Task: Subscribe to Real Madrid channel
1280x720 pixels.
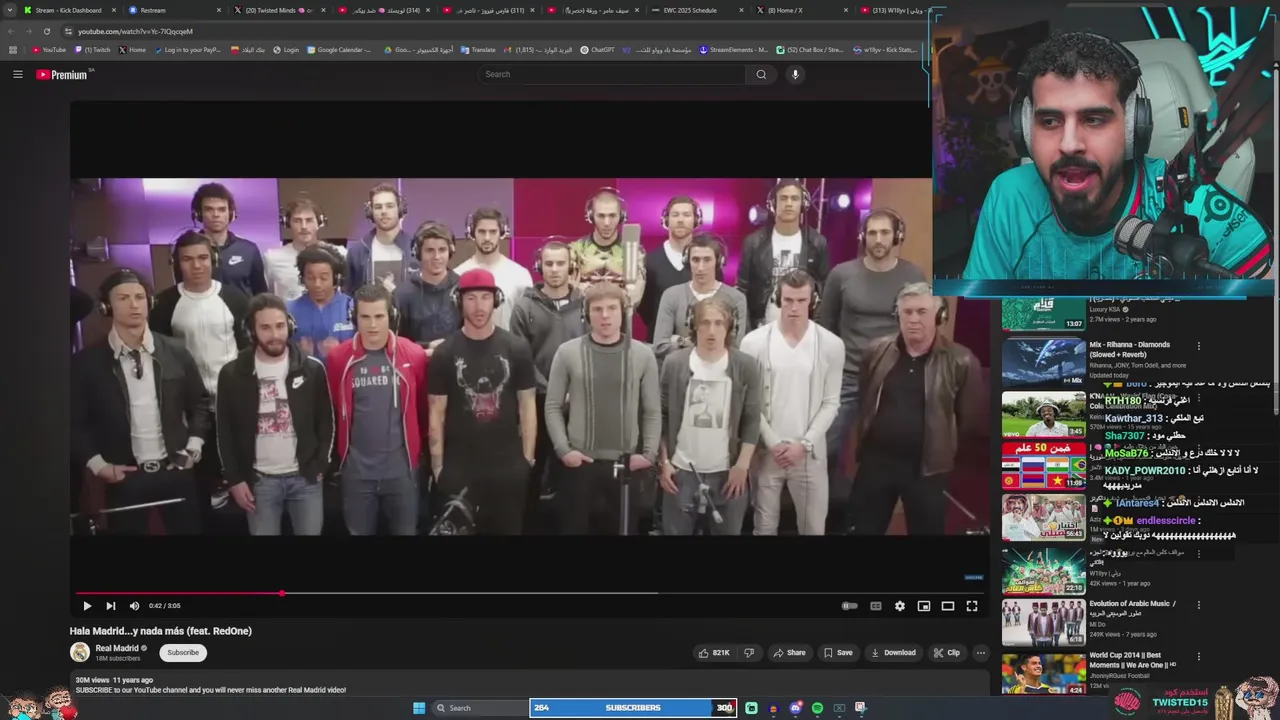Action: pyautogui.click(x=183, y=652)
